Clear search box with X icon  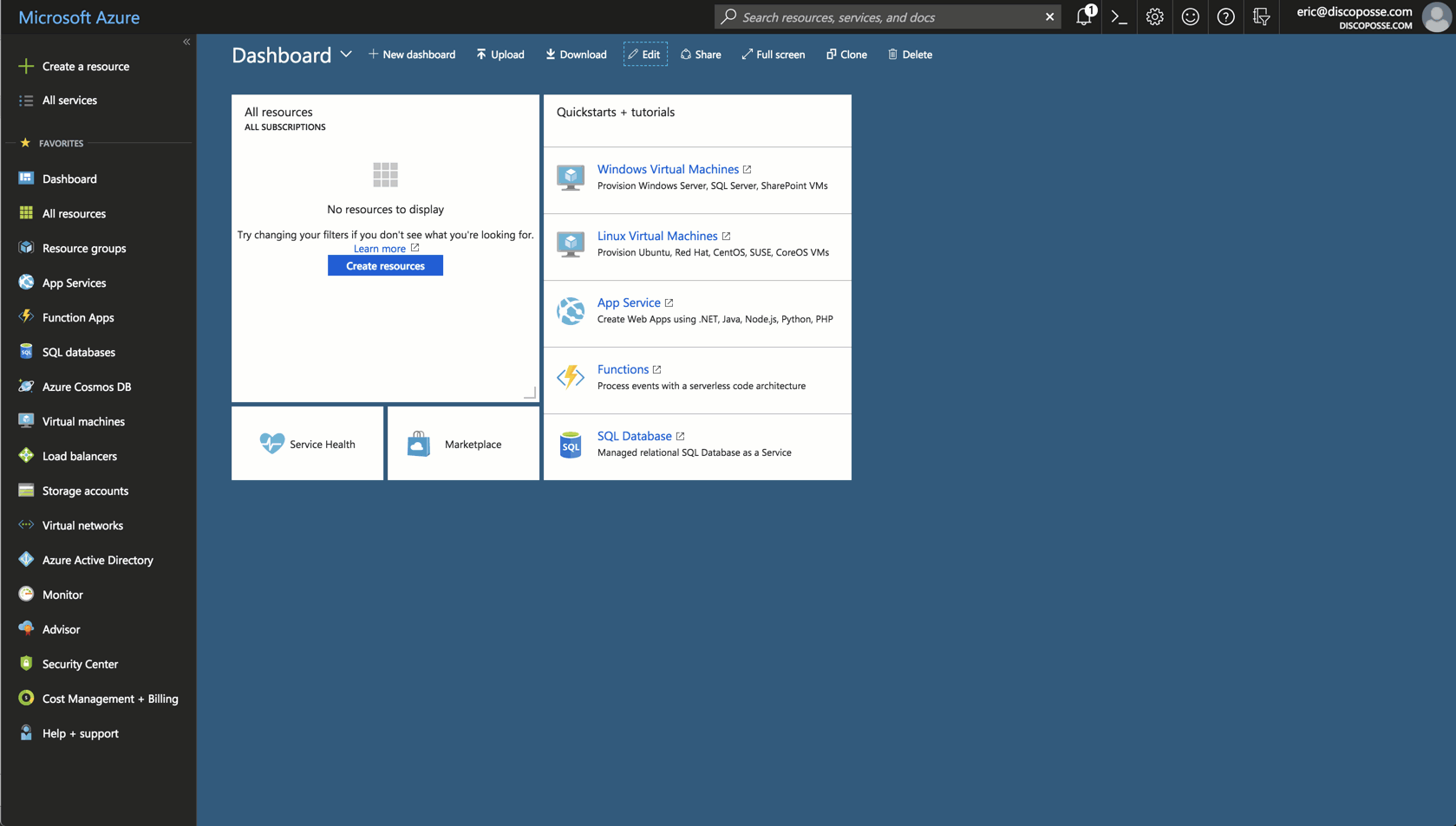[x=1049, y=16]
